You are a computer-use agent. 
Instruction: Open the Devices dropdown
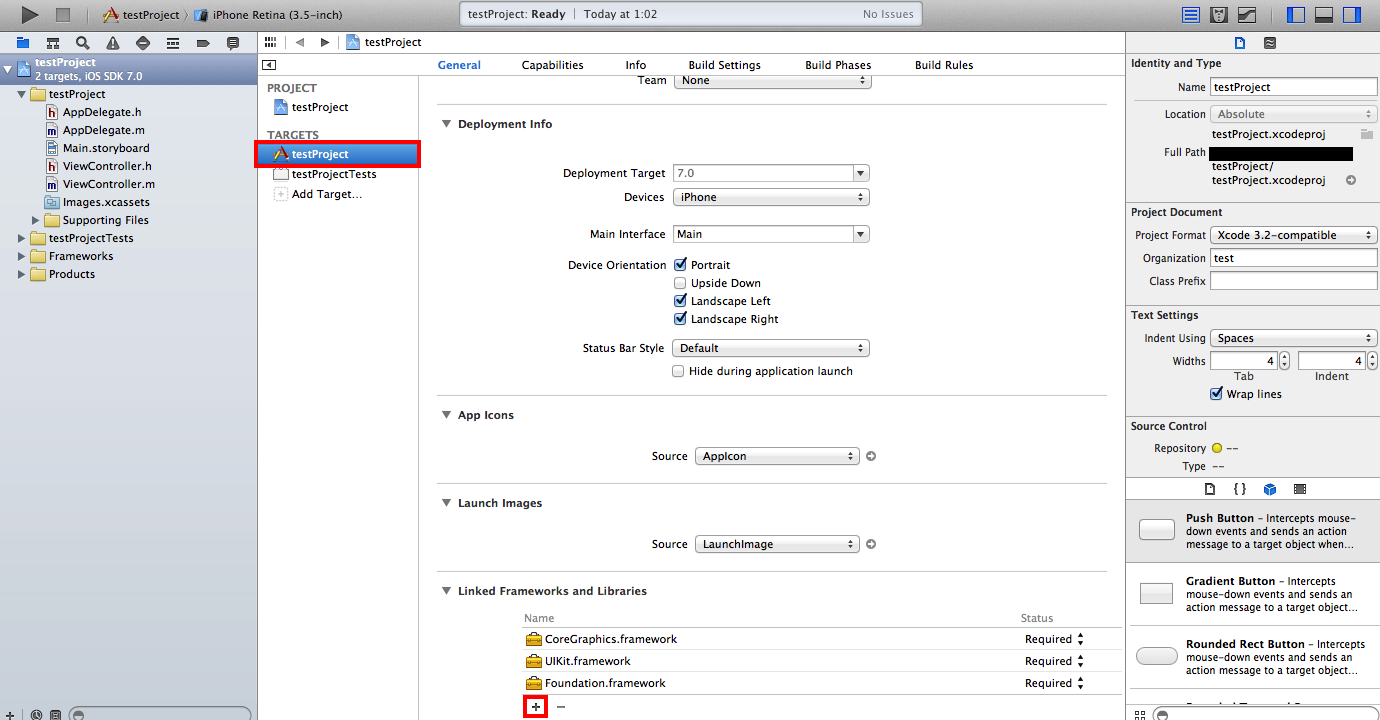[x=771, y=197]
